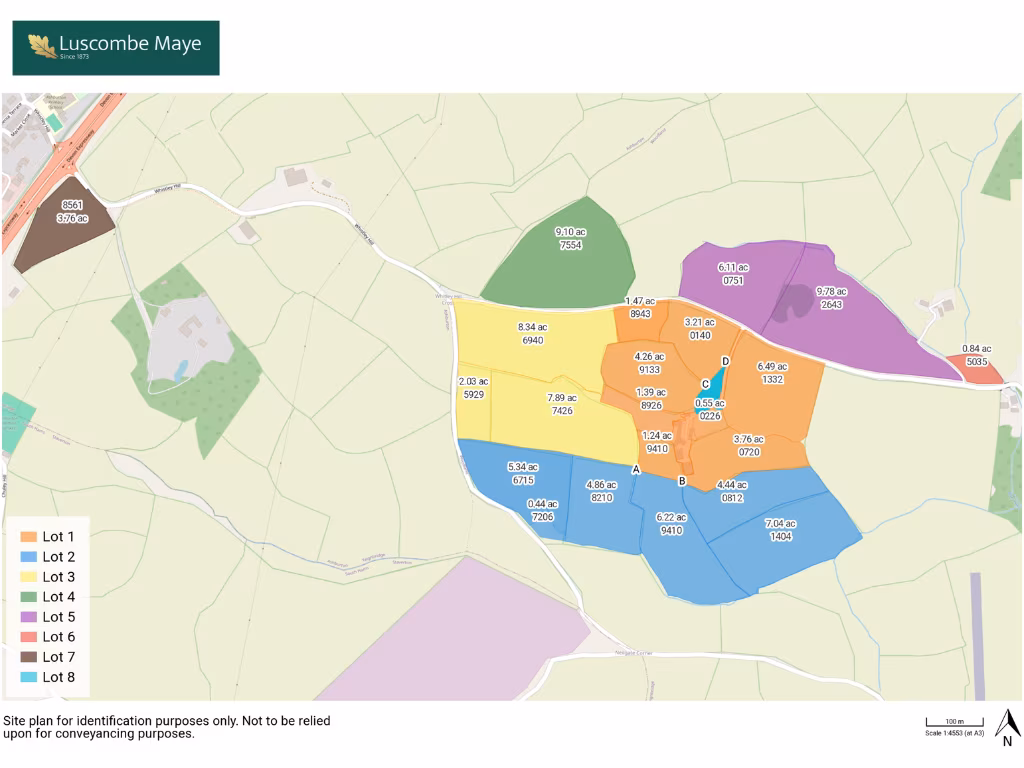Viewport: 1024px width, 768px height.
Task: Click the north arrow compass icon
Action: coord(1007,725)
